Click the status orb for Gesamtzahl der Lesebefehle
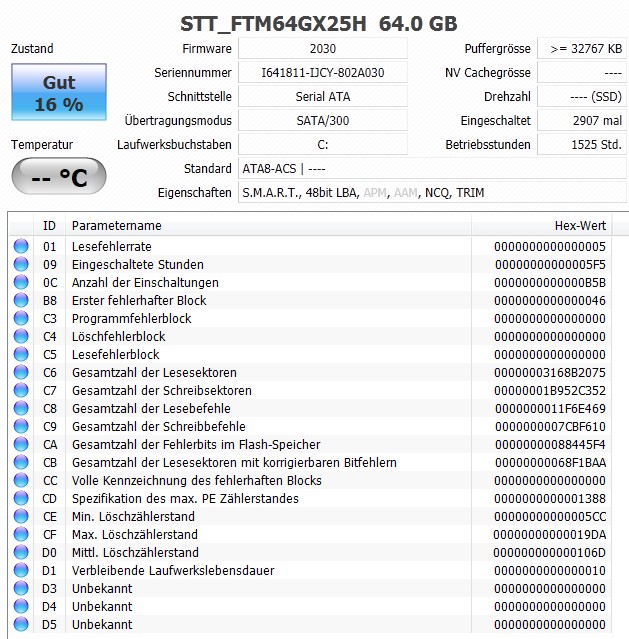629x639 pixels. pos(21,408)
